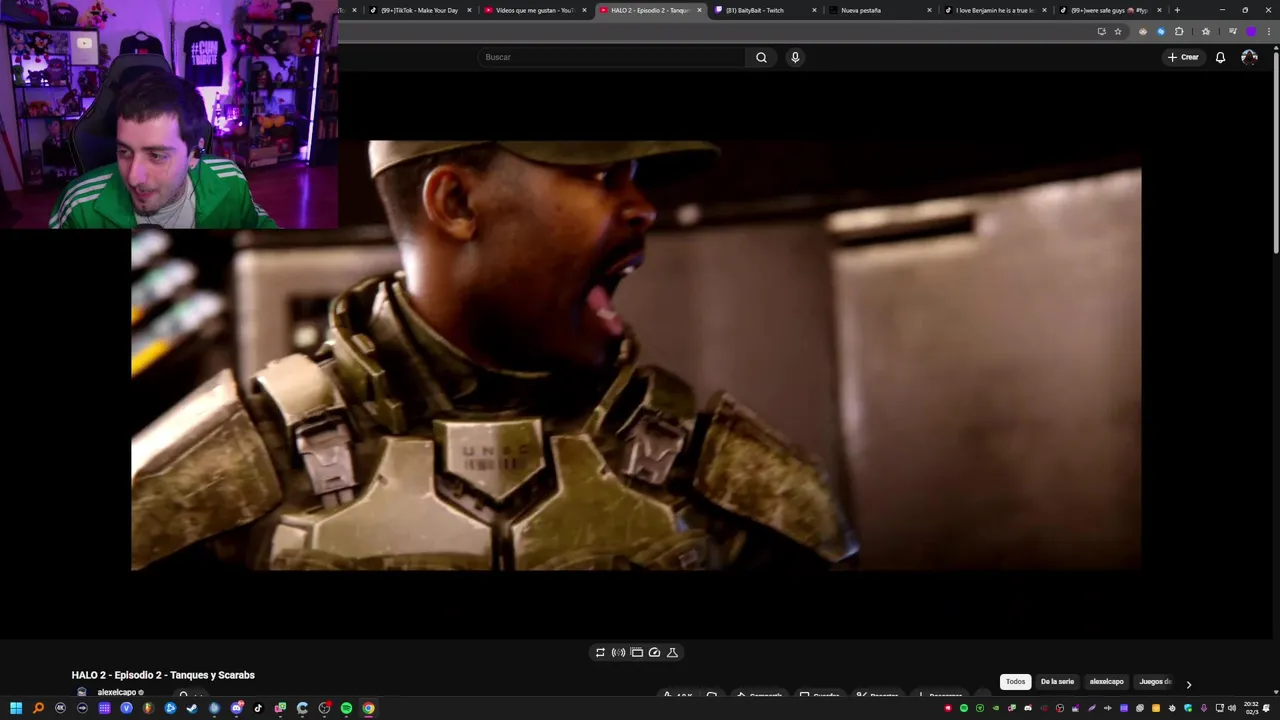Switch to Videos que me gustan tab
The height and width of the screenshot is (720, 1280).
coord(535,10)
